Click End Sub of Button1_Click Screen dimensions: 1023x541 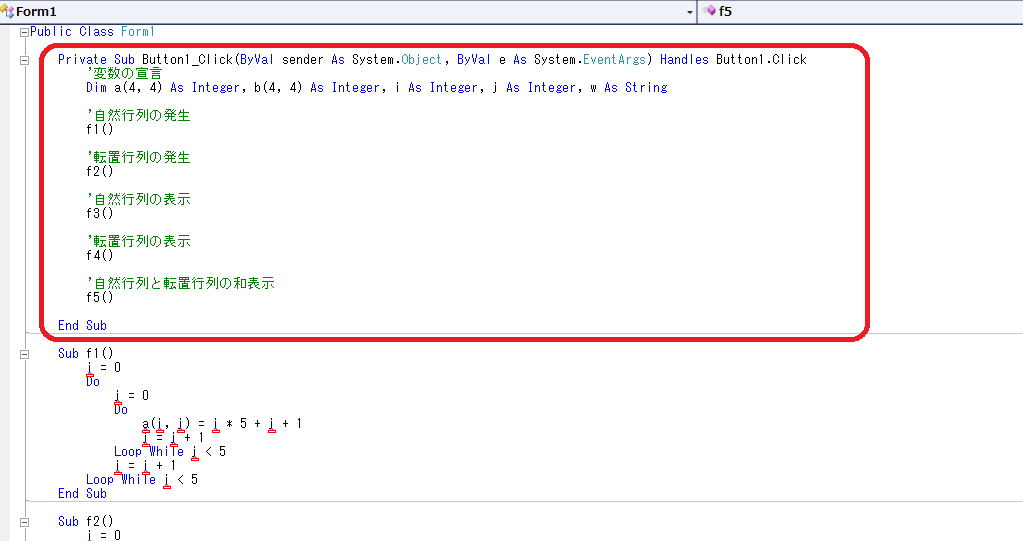82,325
